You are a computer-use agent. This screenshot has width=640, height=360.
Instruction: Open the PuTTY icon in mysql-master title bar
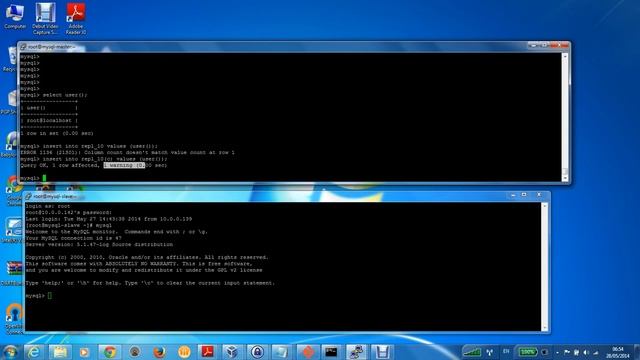23,47
